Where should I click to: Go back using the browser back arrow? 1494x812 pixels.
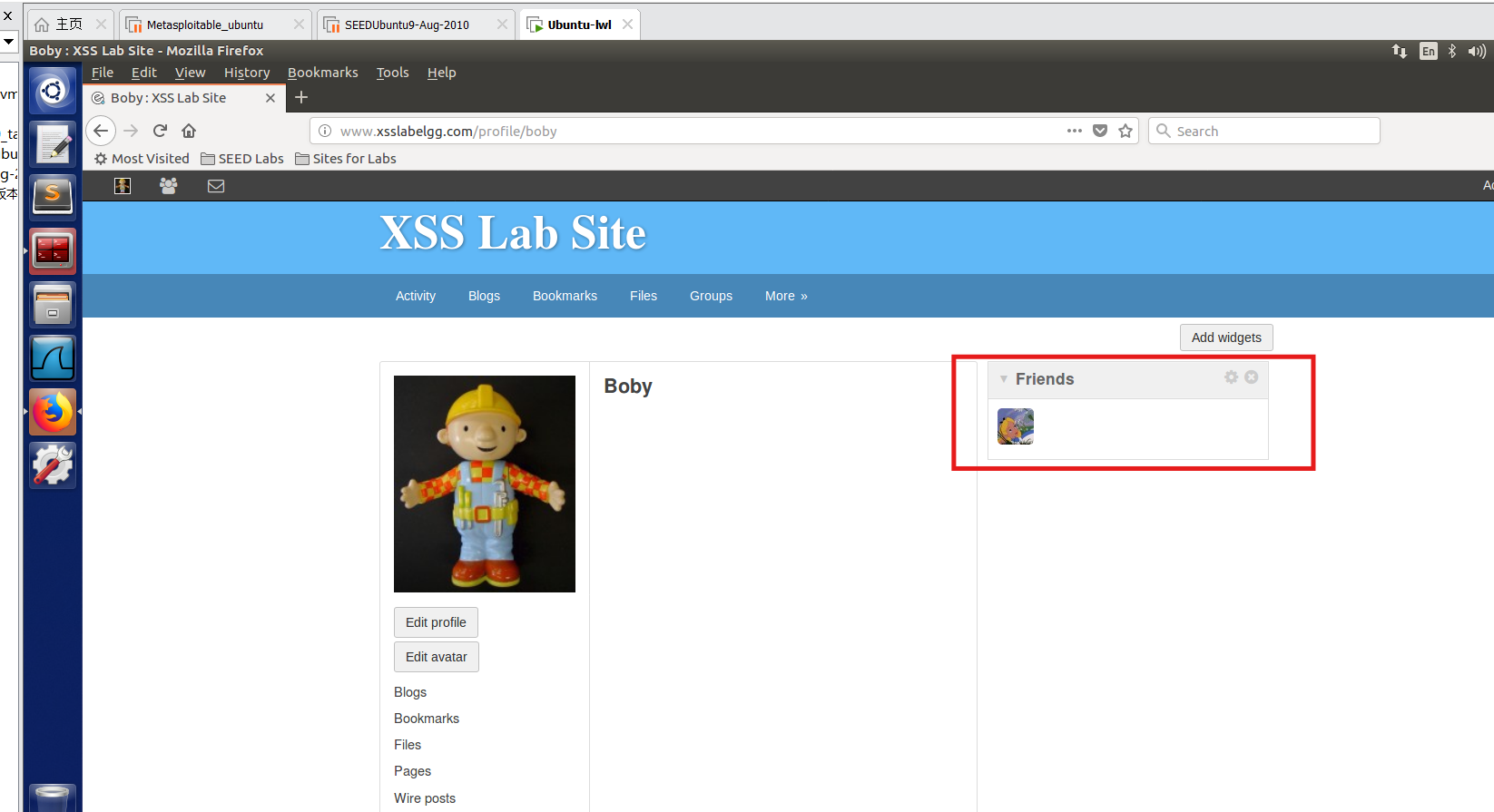coord(101,131)
